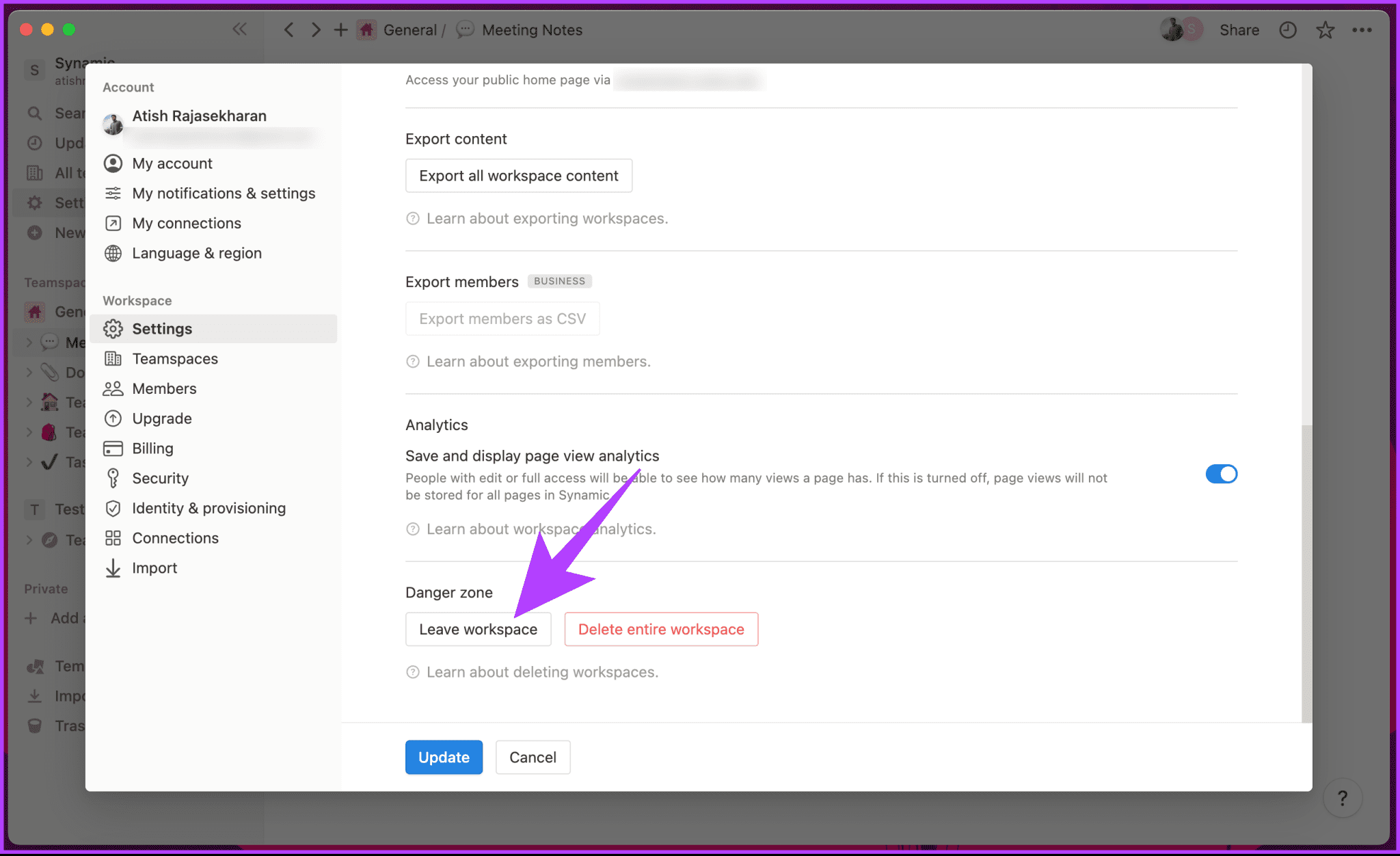Screen dimensions: 1400x856
Task: Collapse the sidebar with the double-chevron icon
Action: 239,29
